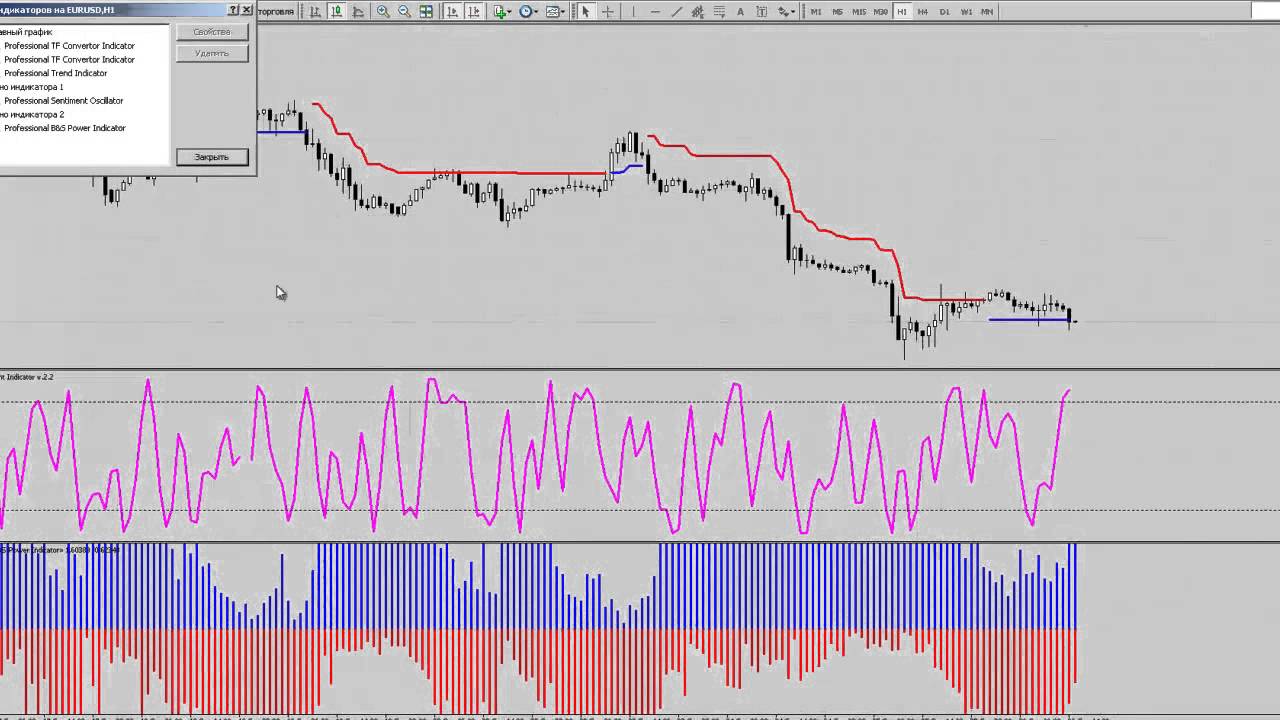This screenshot has width=1280, height=720.
Task: Toggle chart shift icon
Action: pos(473,12)
